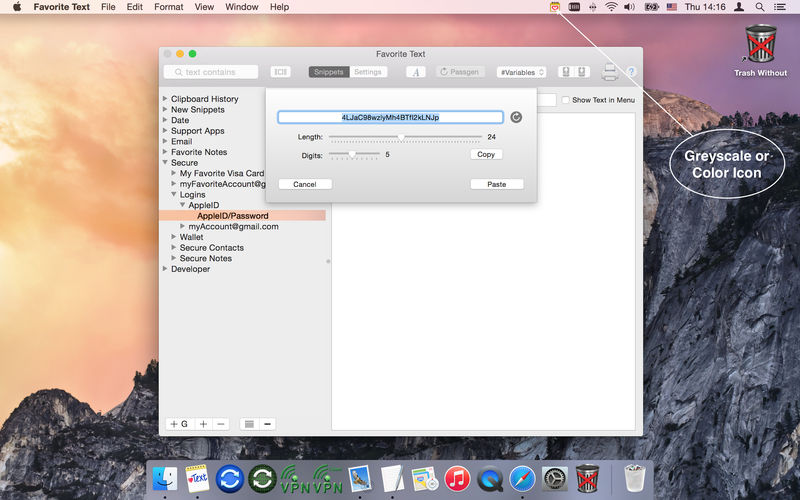Expand New Snippets group
Screen dimensions: 800x500
coord(165,109)
